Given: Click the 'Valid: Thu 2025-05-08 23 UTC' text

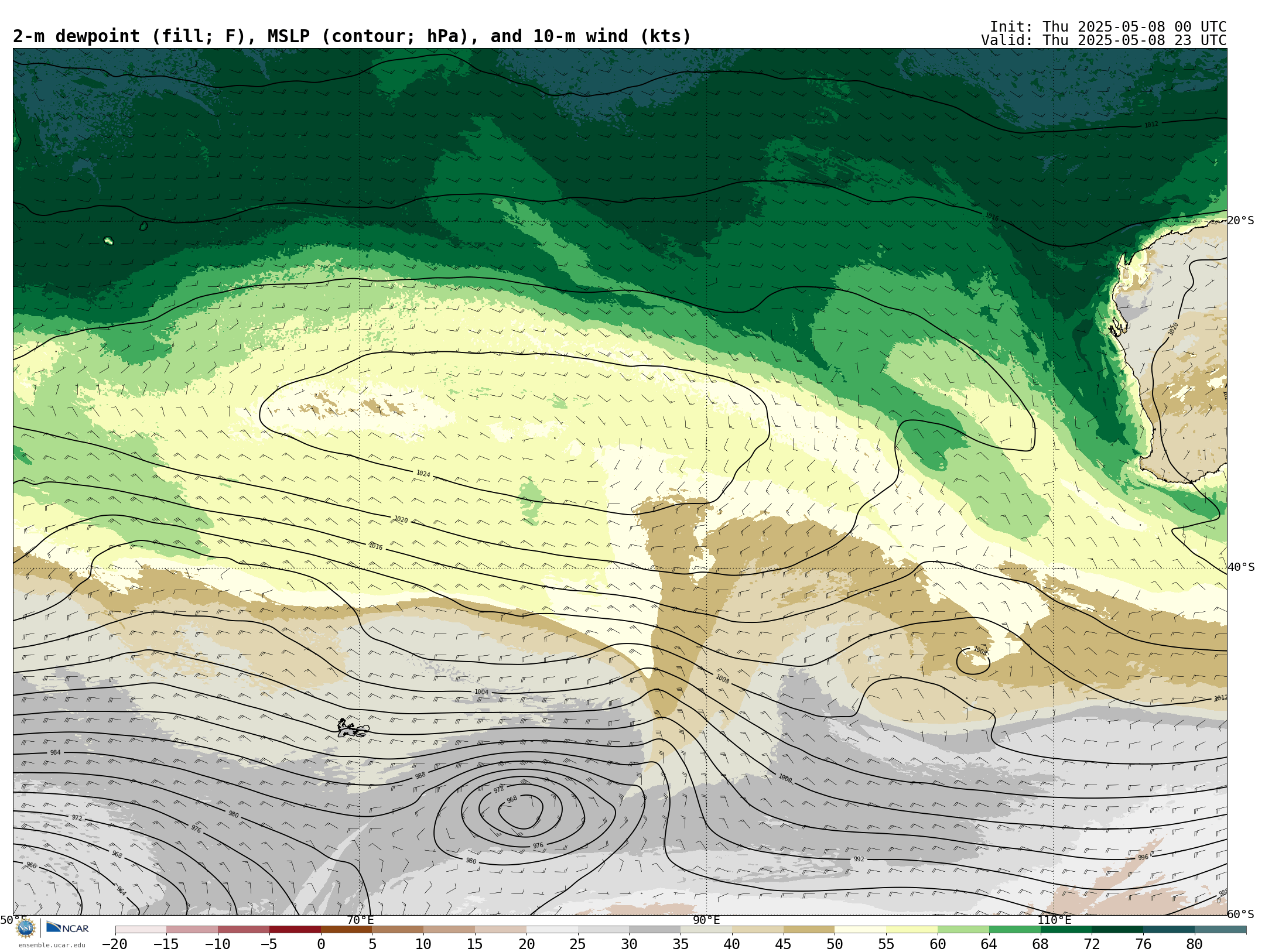Looking at the screenshot, I should 1104,40.
